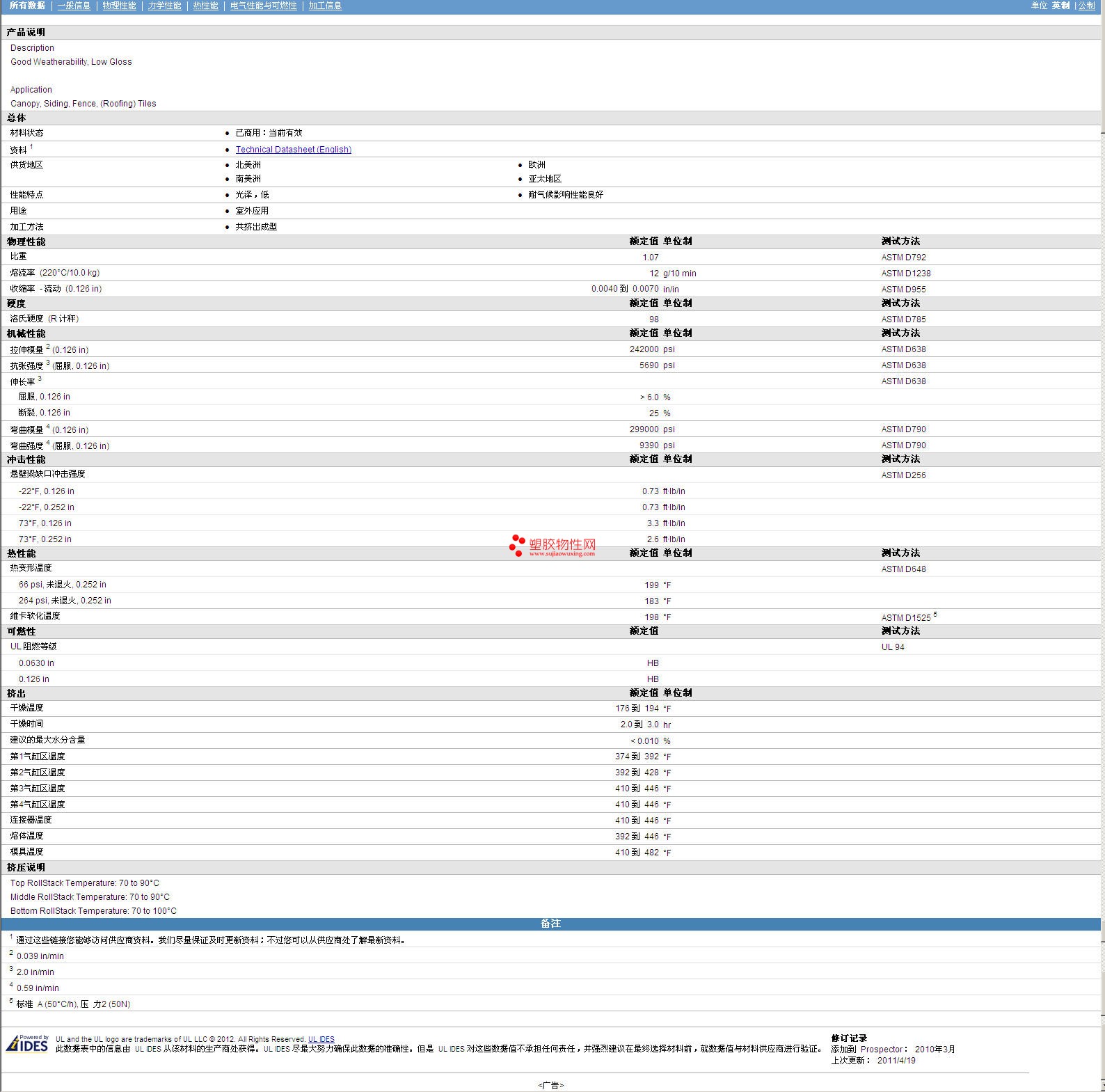
Task: Select tensile modulus value 242000
Action: tap(644, 349)
